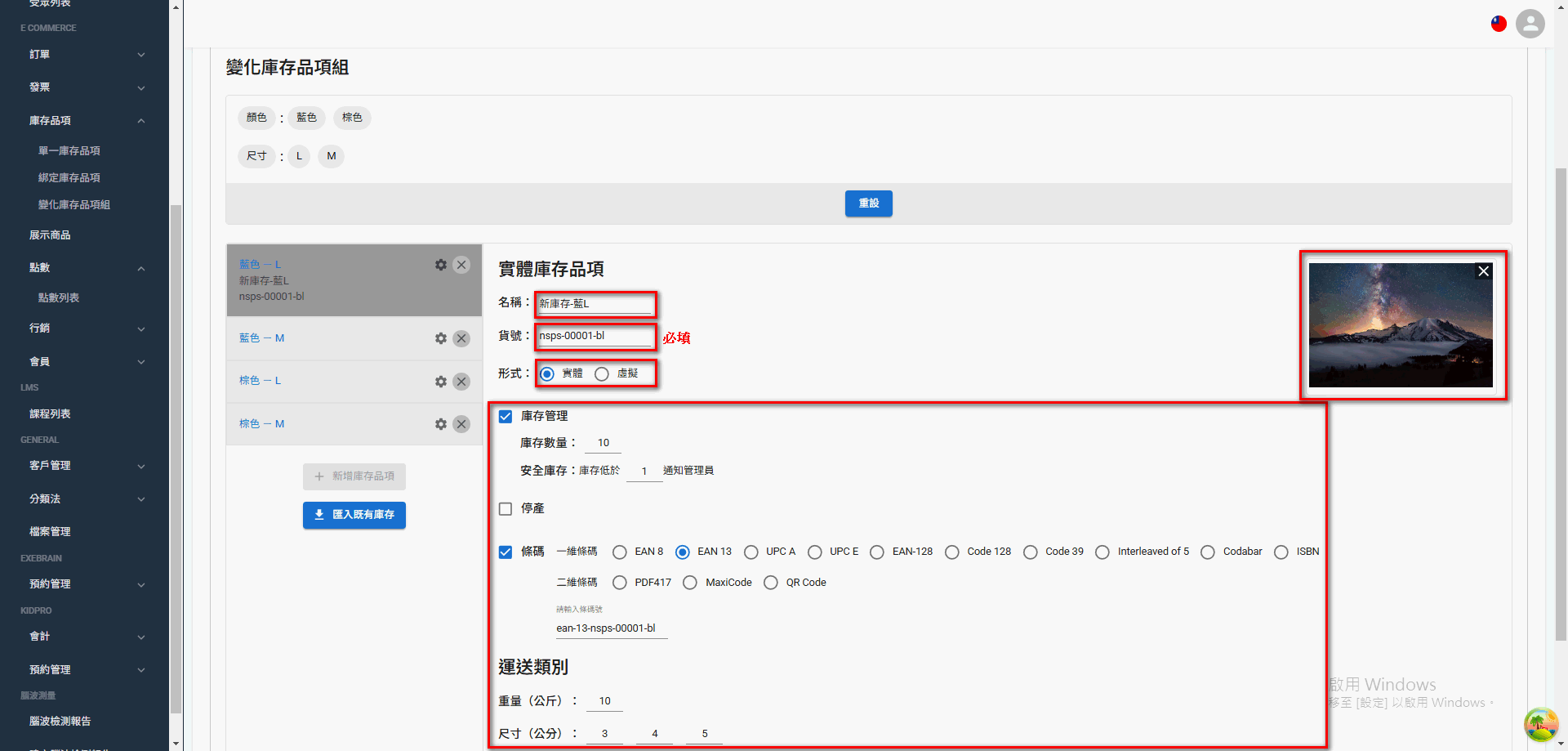Open 檔案管理 in sidebar
Viewport: 1568px width, 751px height.
click(x=50, y=532)
